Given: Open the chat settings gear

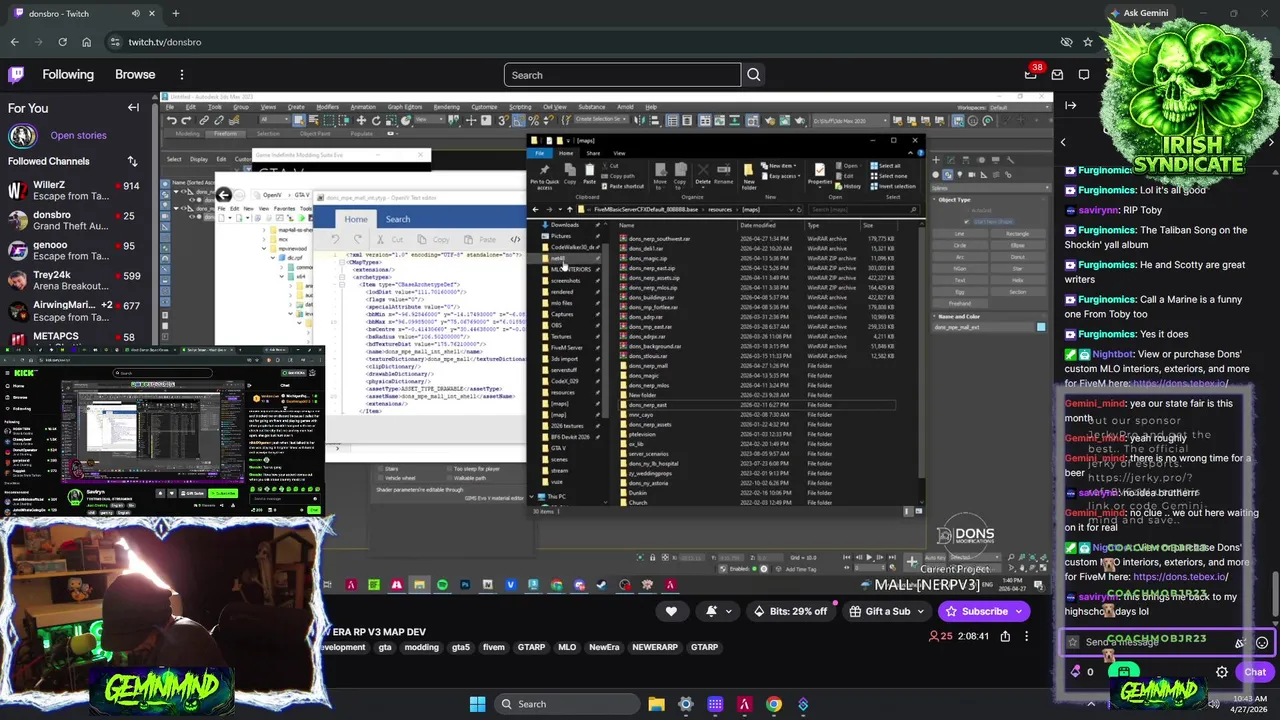Looking at the screenshot, I should tap(1222, 672).
